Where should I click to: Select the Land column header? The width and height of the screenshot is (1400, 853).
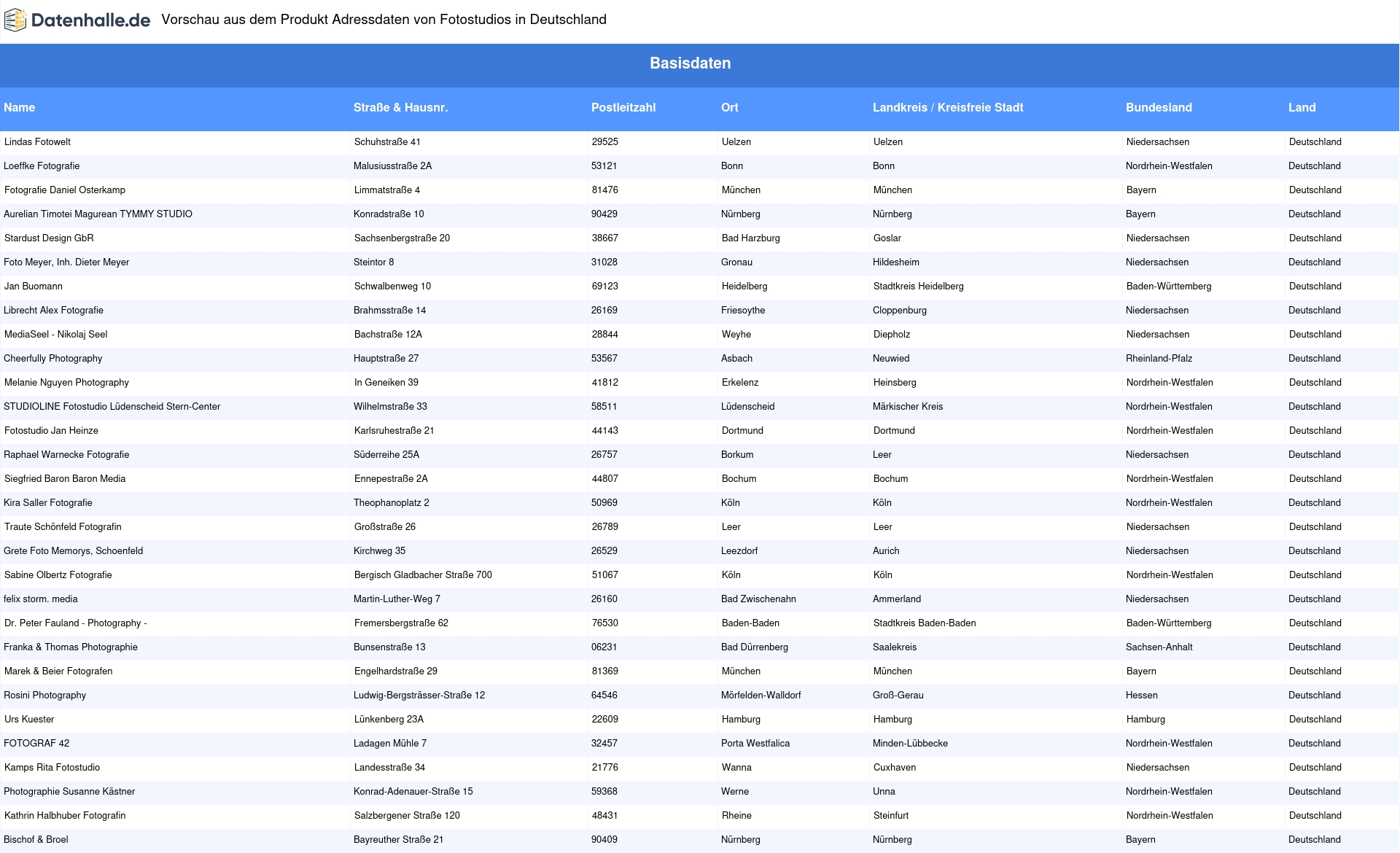click(1302, 107)
